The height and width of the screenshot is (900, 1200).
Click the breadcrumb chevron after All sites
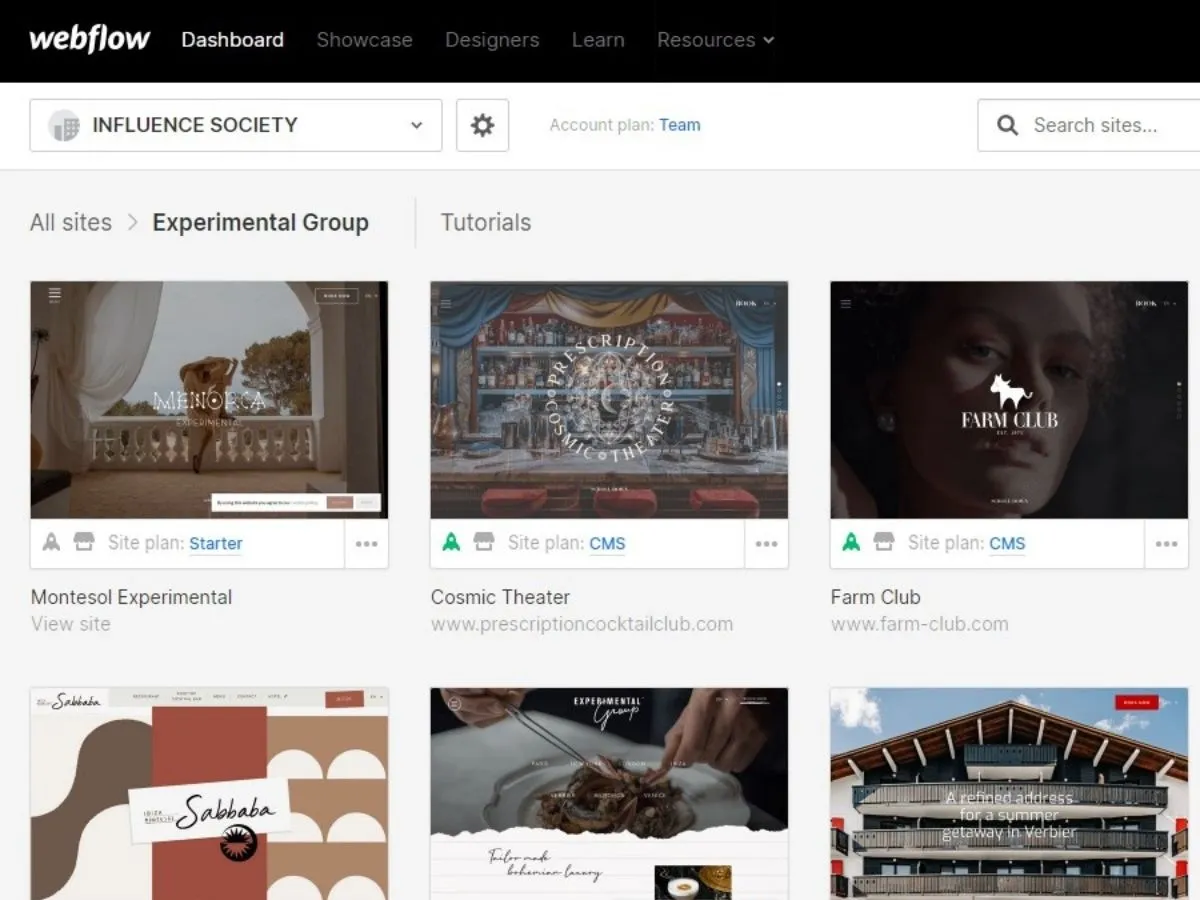(132, 222)
